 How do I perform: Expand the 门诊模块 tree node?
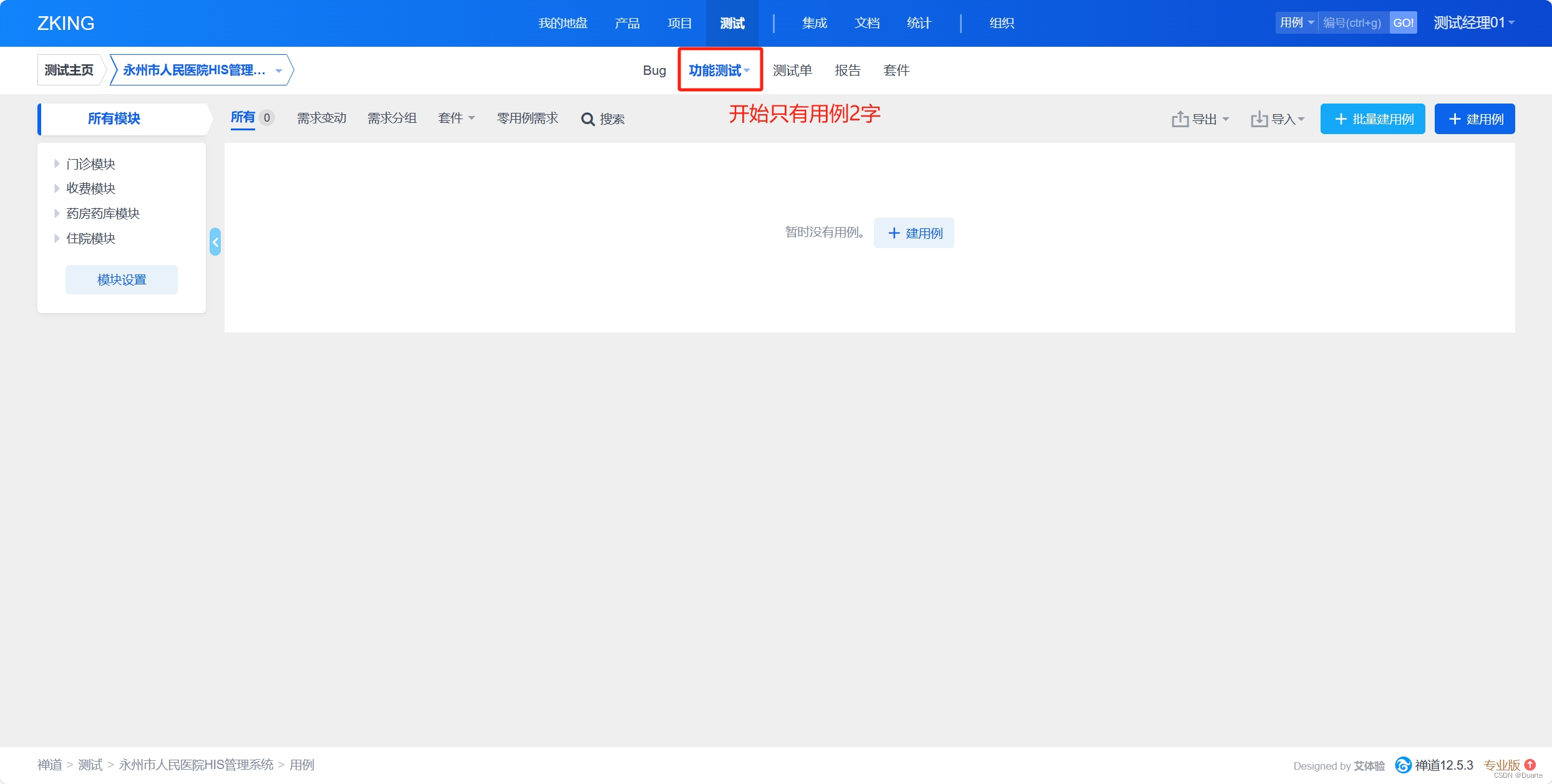pyautogui.click(x=57, y=163)
